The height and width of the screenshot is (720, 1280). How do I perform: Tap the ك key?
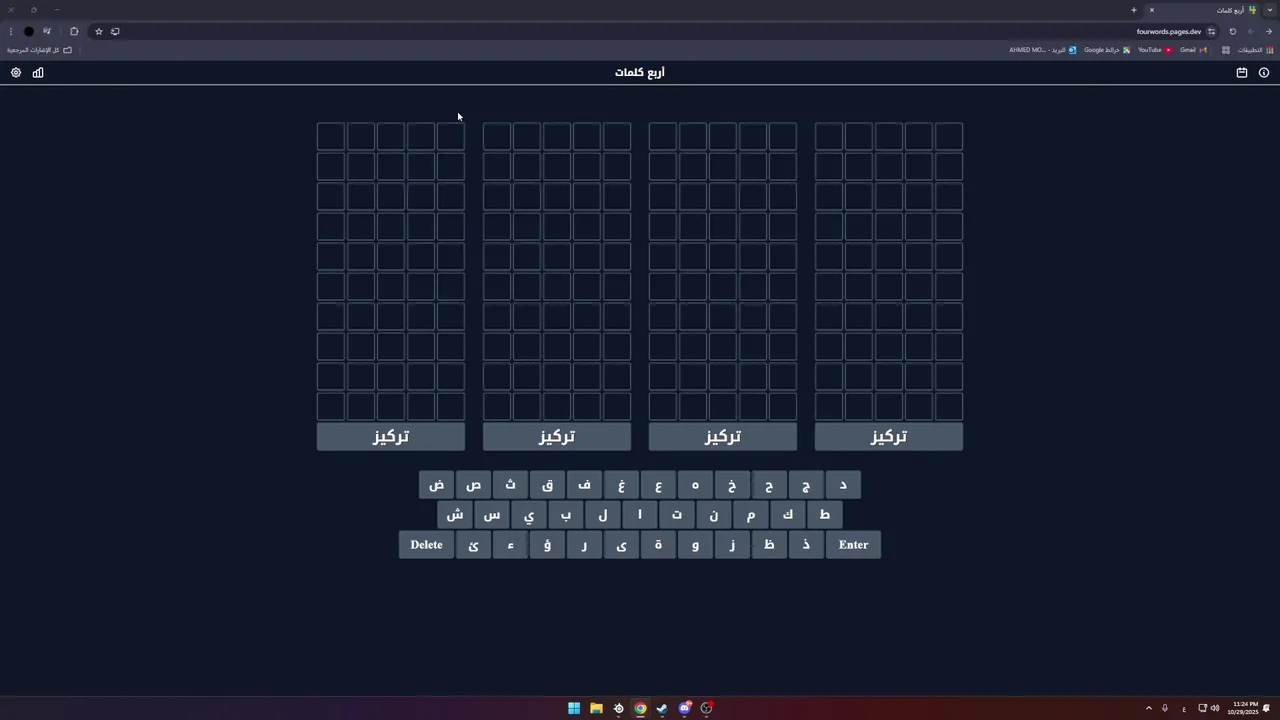(x=788, y=515)
